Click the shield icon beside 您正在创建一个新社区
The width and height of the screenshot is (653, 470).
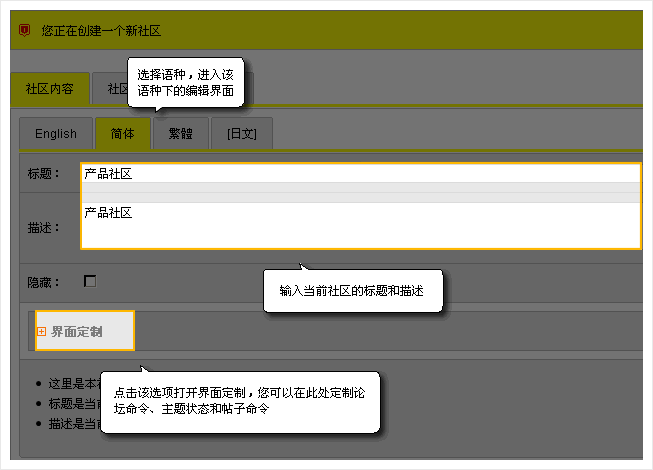pos(25,30)
